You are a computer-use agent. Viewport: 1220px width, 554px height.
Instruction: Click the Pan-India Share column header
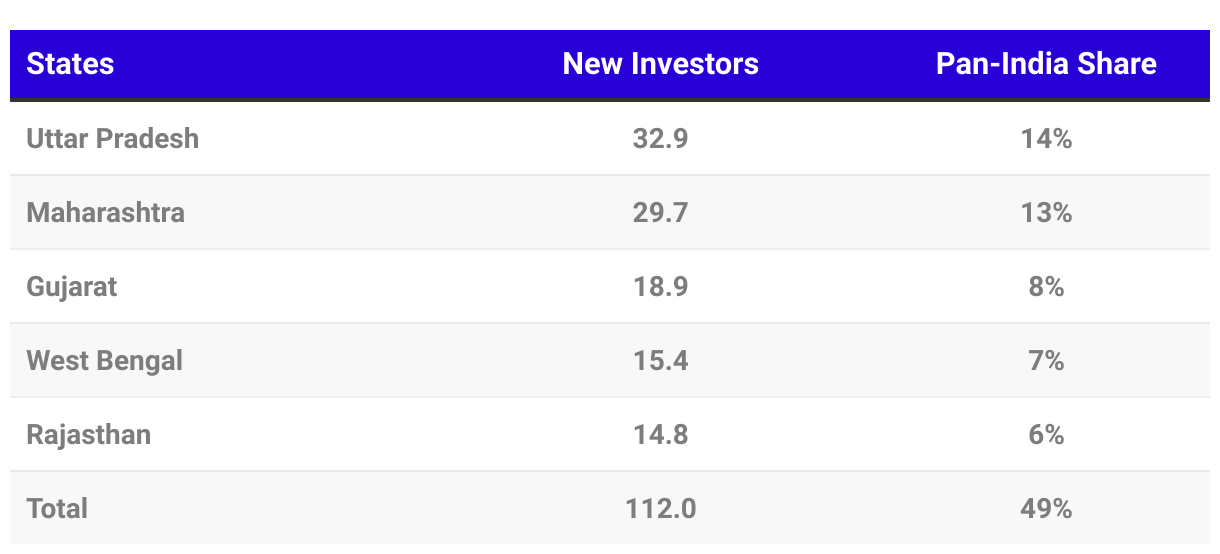[1046, 64]
